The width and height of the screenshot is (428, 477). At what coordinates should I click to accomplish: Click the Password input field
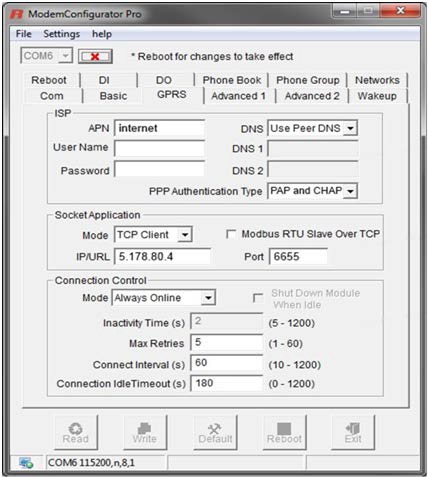[x=160, y=169]
